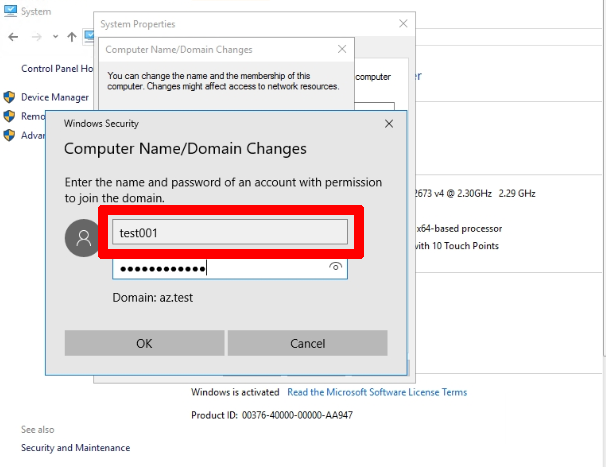
Task: Click the Device Manager shield icon
Action: pos(9,97)
